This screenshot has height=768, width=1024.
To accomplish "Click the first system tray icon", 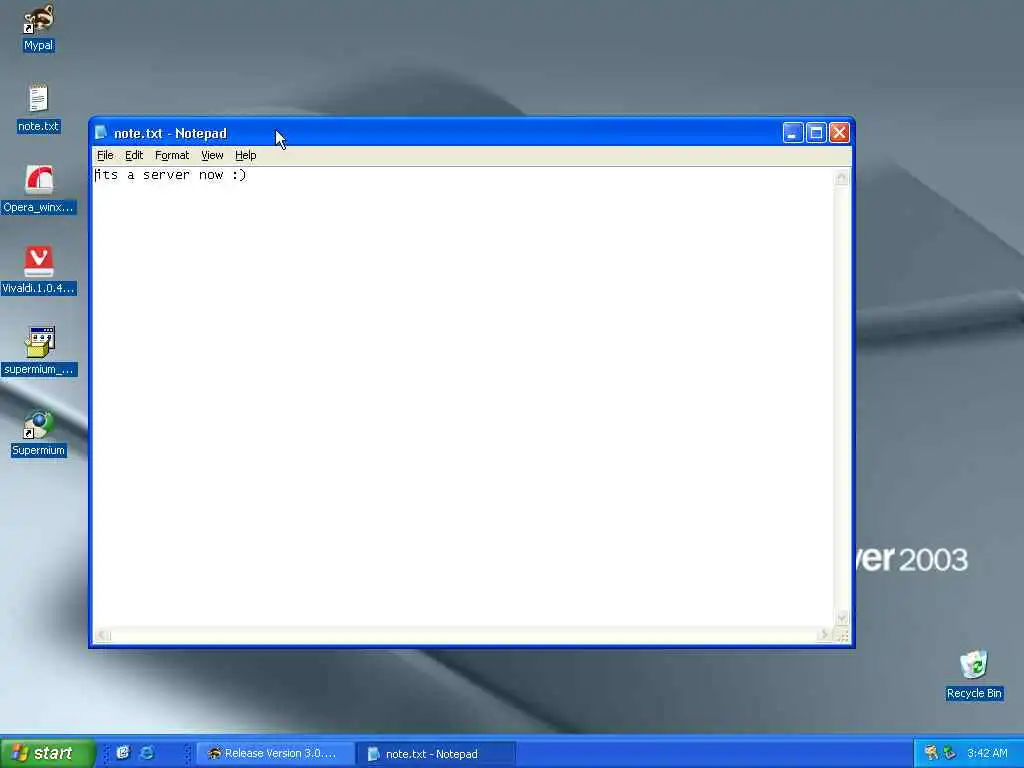I will [931, 753].
